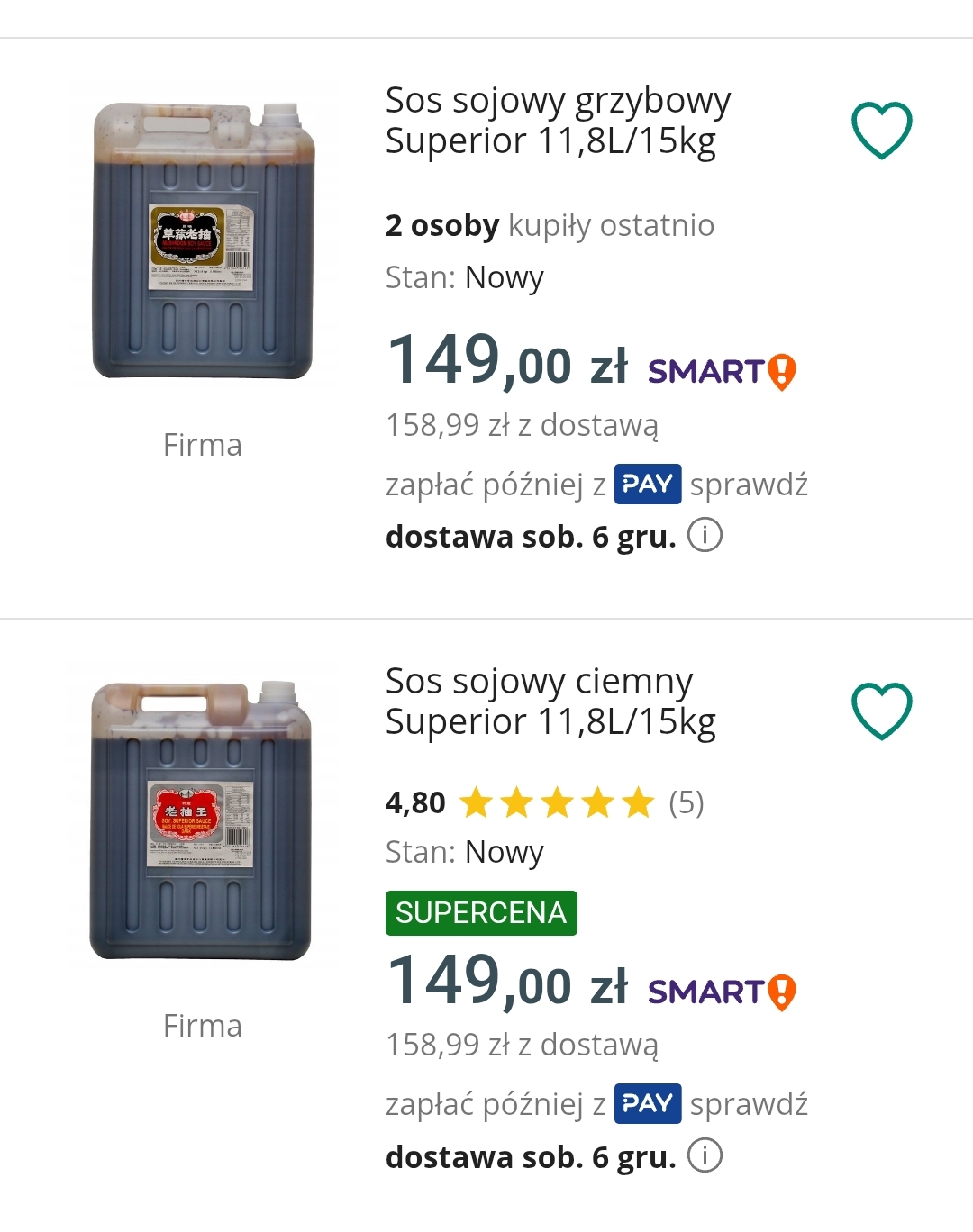Screen dimensions: 973x1232
Task: Favorite the dark soy sauce listing
Action: click(882, 711)
